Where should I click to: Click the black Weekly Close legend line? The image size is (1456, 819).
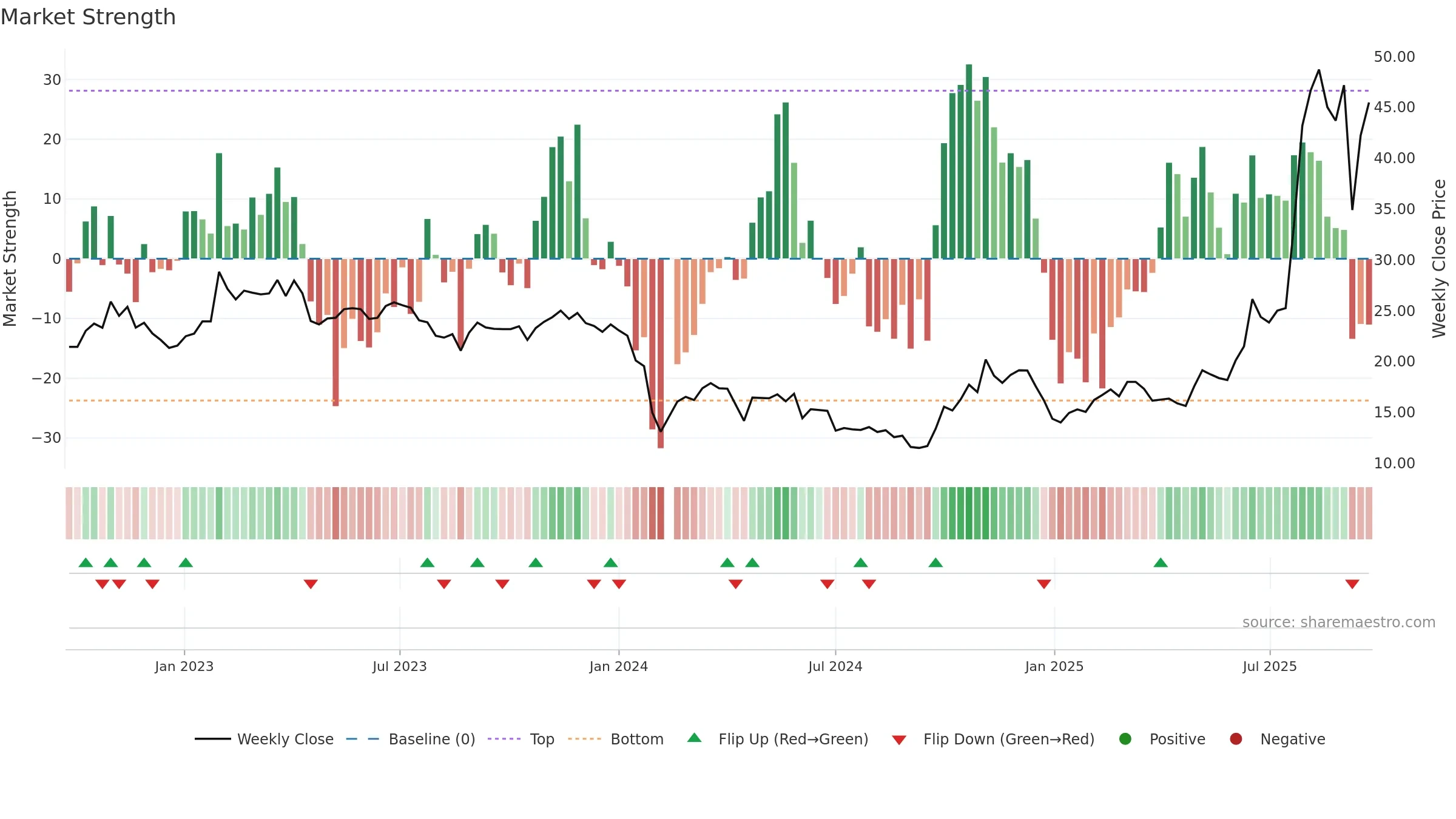[212, 739]
